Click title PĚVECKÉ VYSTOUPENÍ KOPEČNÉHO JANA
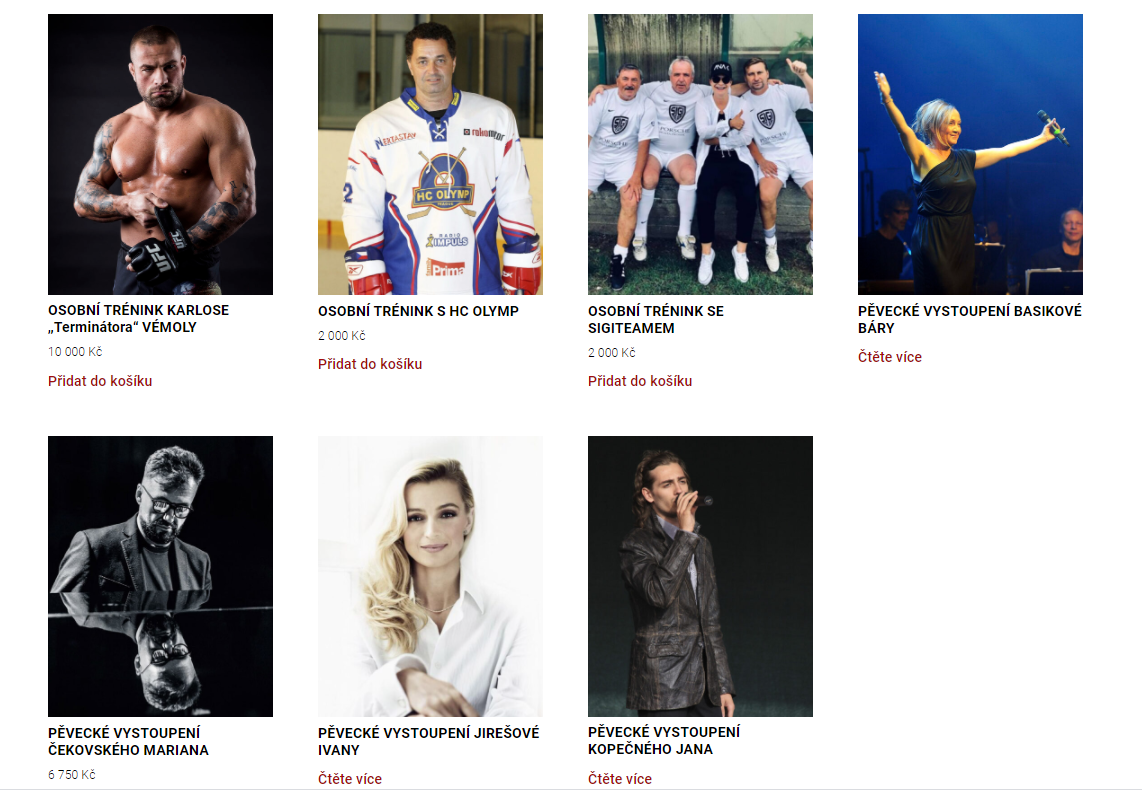 [663, 741]
